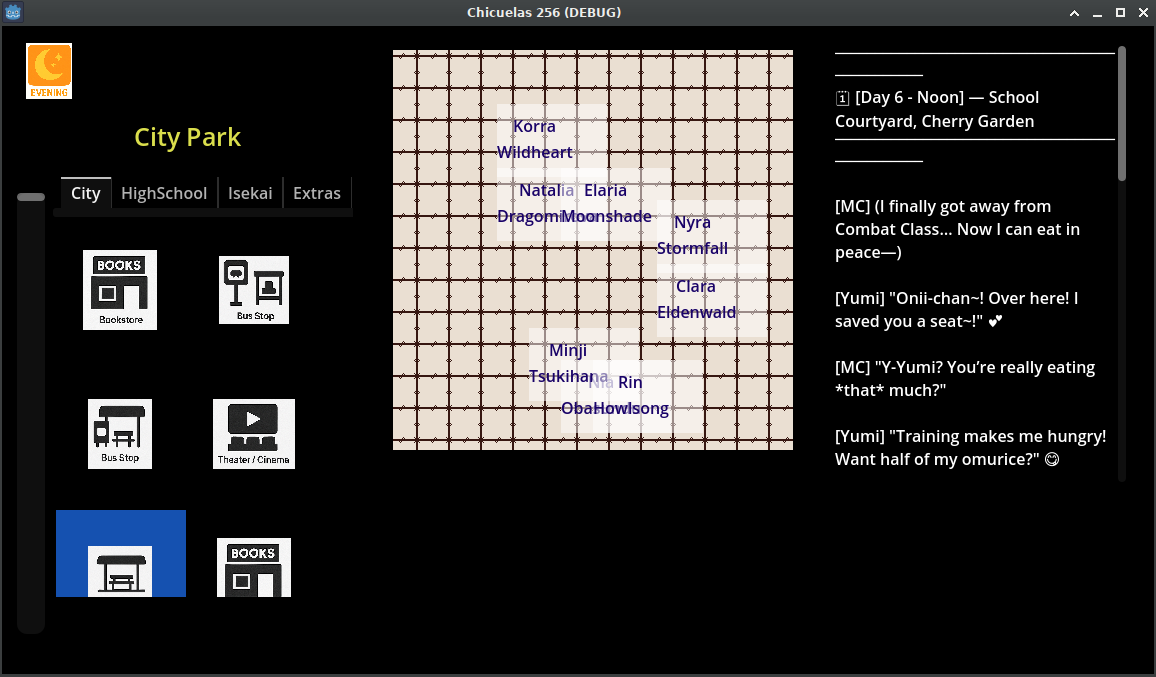Select character Nyra Stormfall on the map
1156x677 pixels.
[x=711, y=235]
